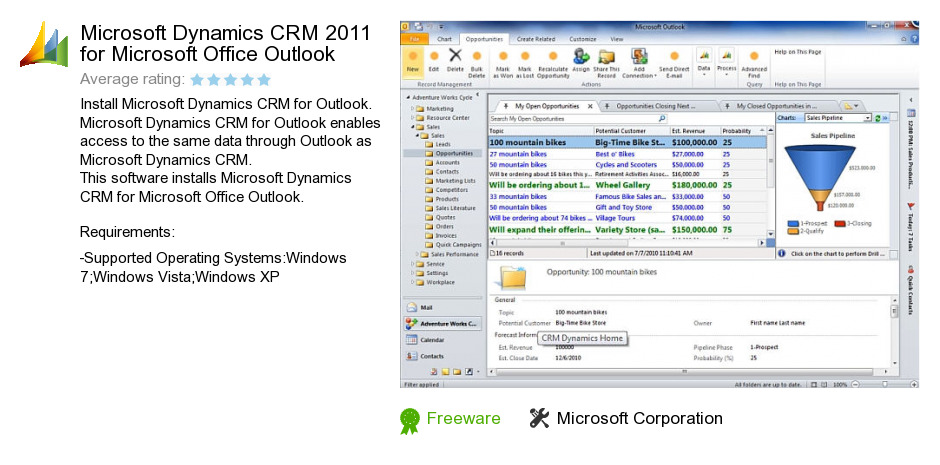
Task: Expand the Resource Center folder
Action: point(412,118)
